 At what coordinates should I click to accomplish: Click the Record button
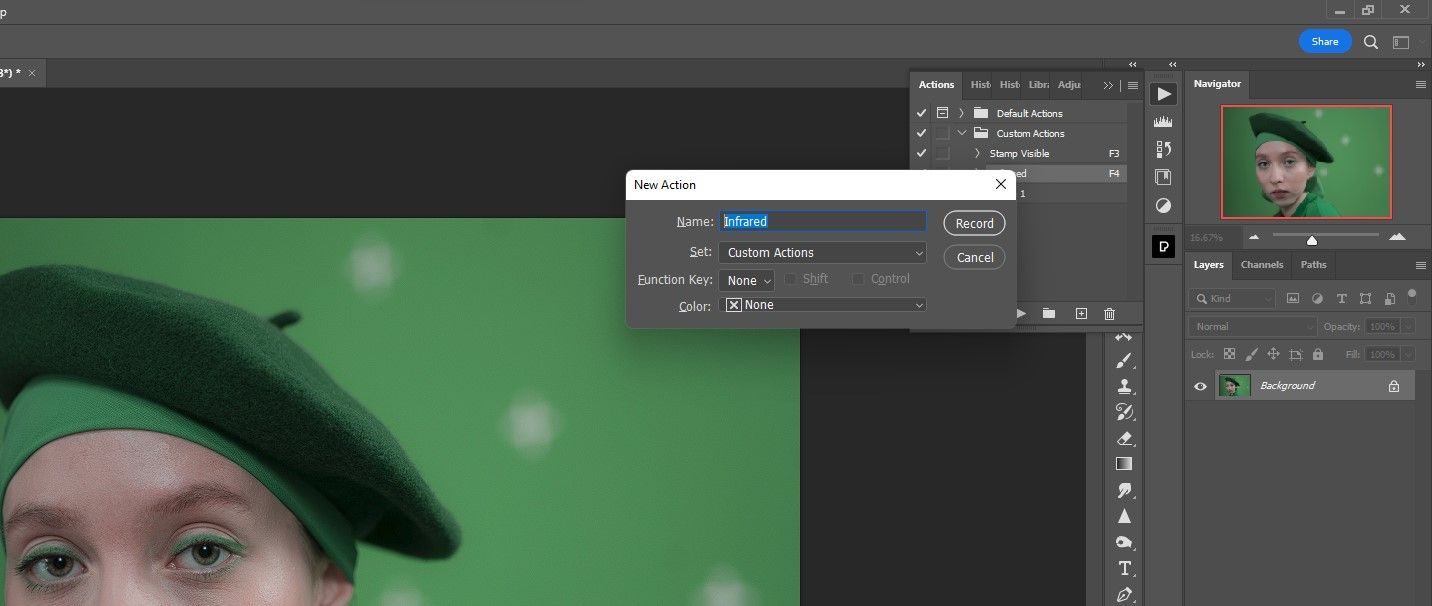click(x=974, y=223)
